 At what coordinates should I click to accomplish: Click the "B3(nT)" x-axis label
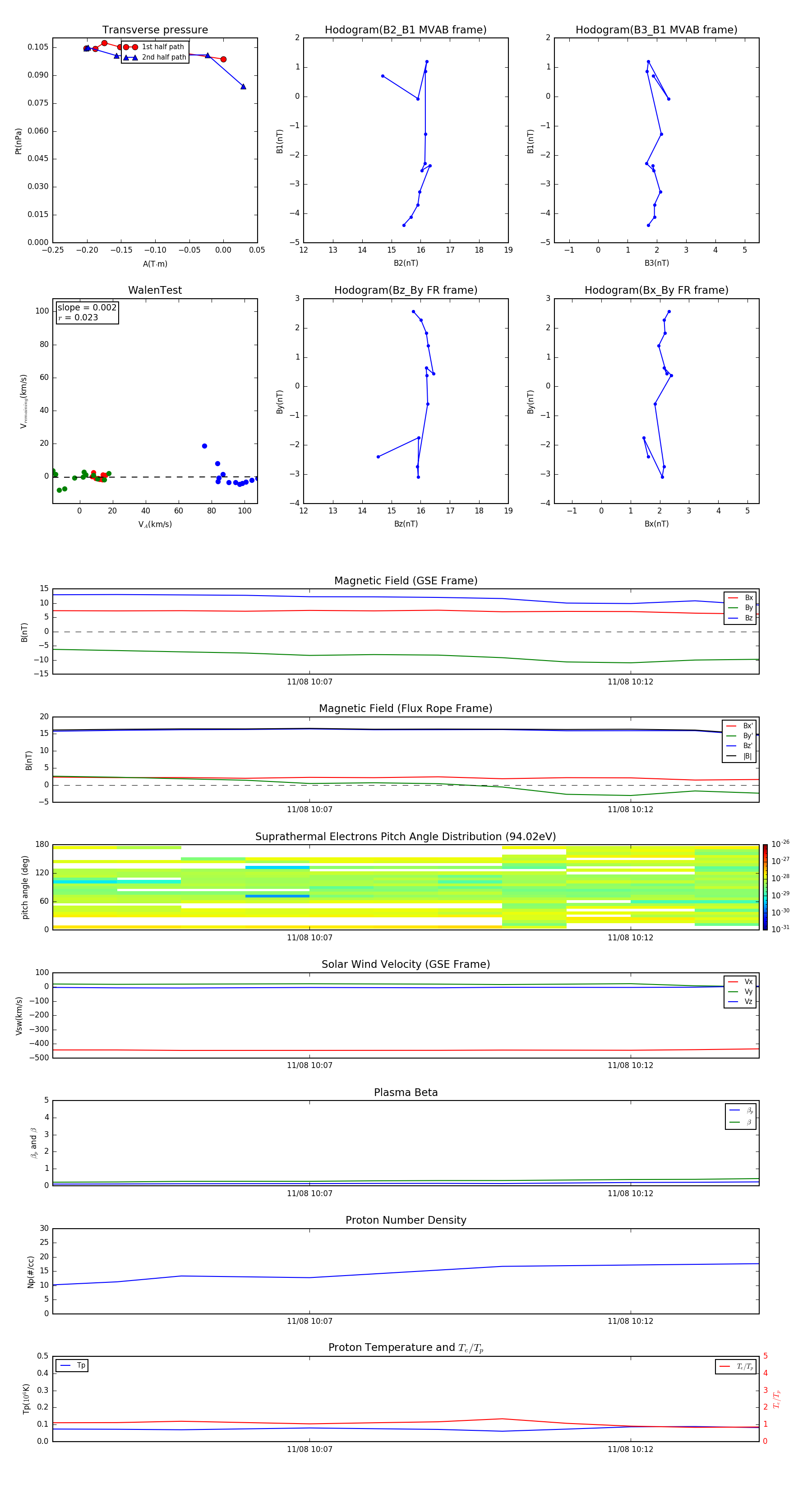[656, 263]
